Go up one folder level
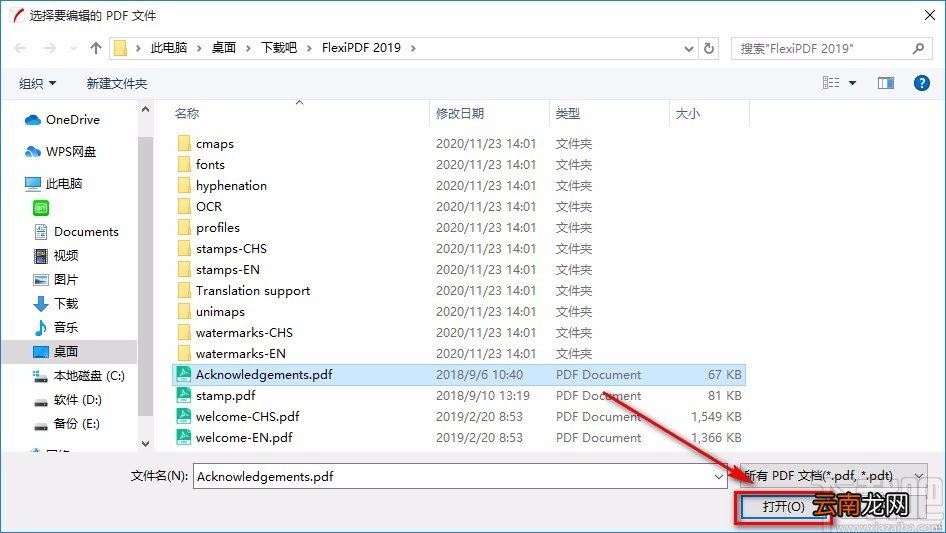Image resolution: width=946 pixels, height=533 pixels. point(95,48)
